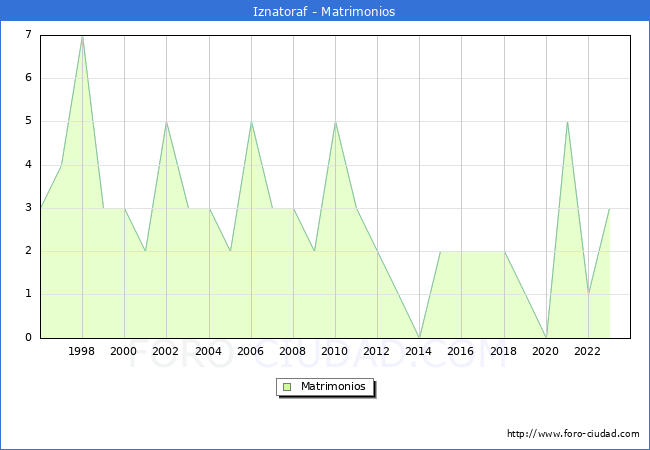Click the y-axis label 4

point(28,164)
